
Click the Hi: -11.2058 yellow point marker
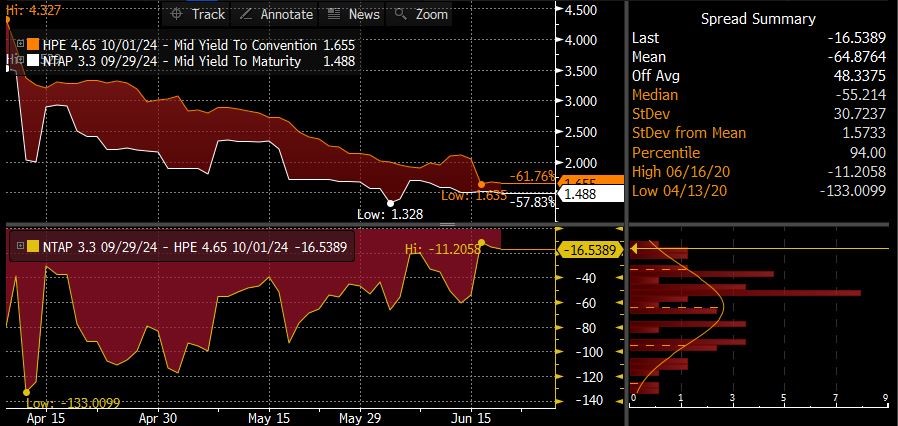482,243
